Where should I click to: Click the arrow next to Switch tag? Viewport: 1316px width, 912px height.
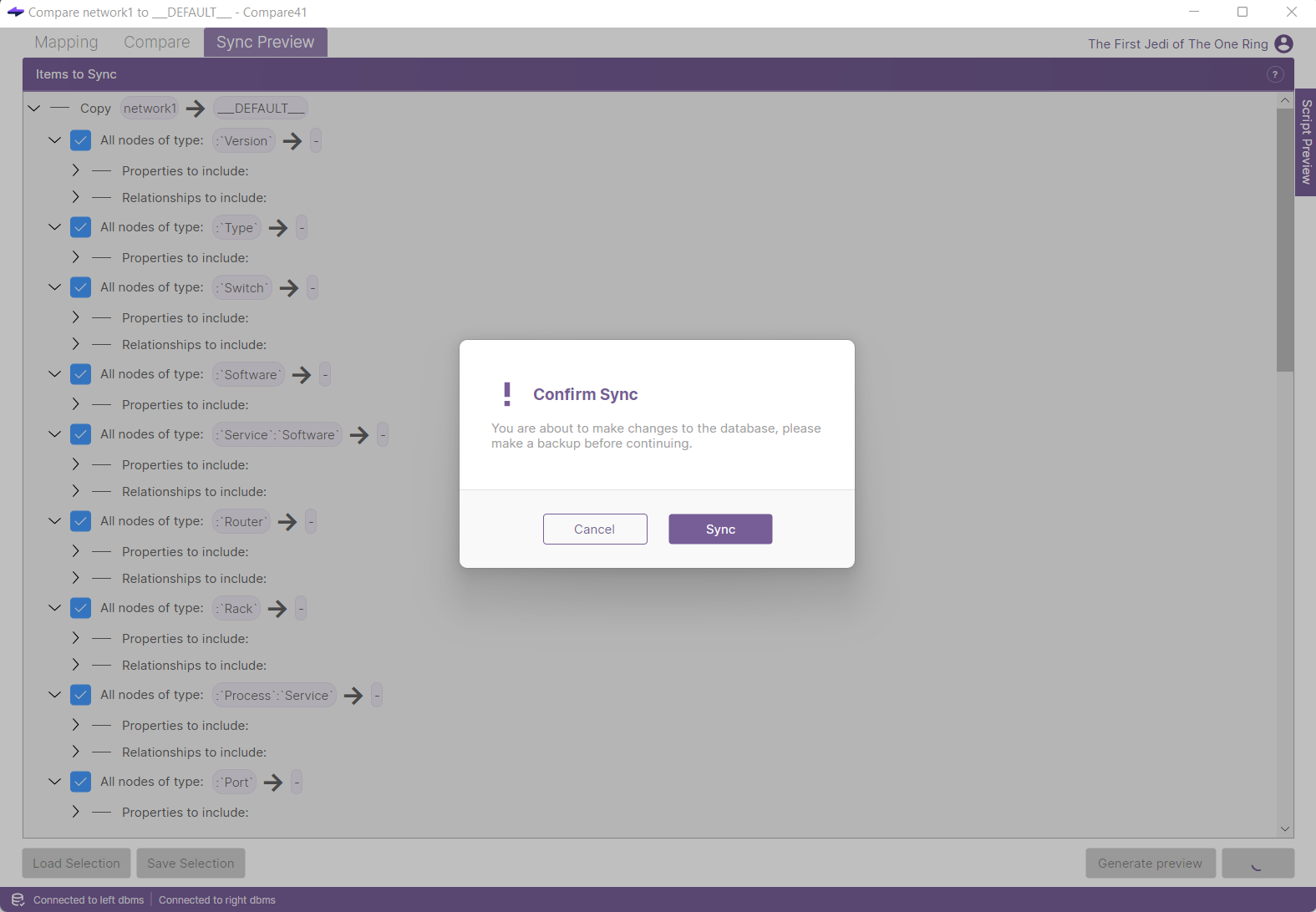tap(289, 287)
